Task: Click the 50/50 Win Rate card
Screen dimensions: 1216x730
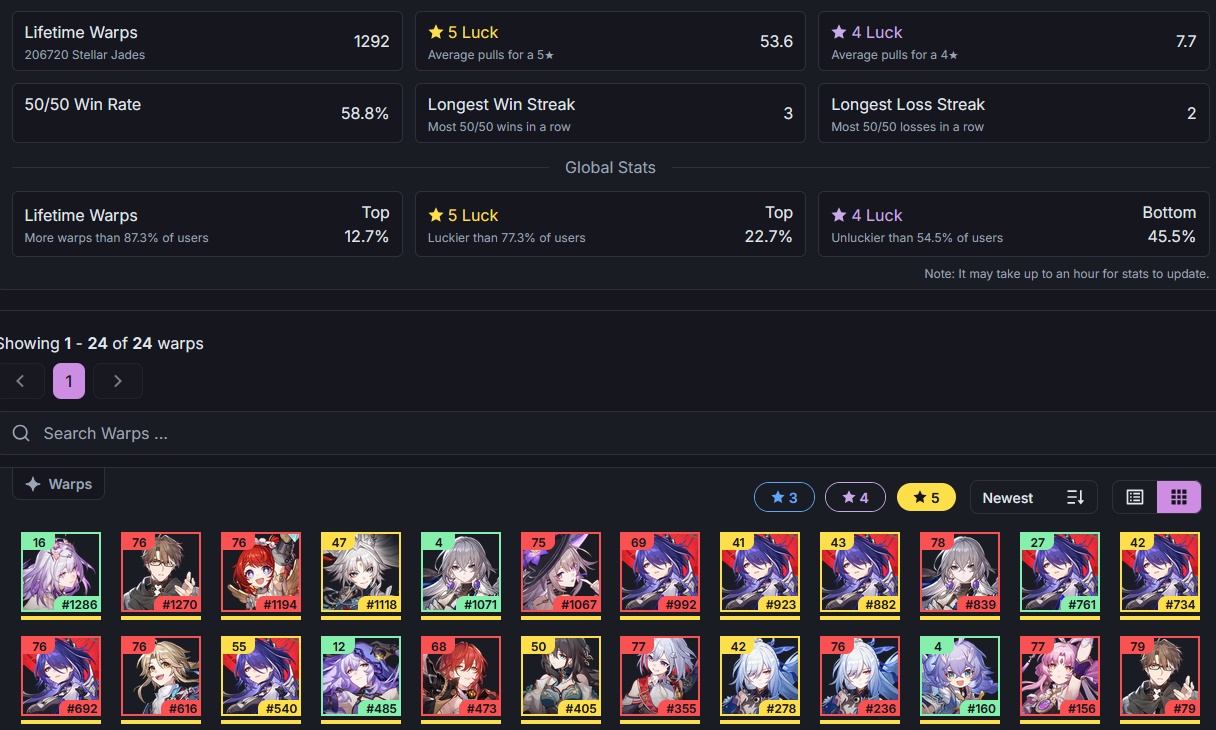Action: point(207,113)
